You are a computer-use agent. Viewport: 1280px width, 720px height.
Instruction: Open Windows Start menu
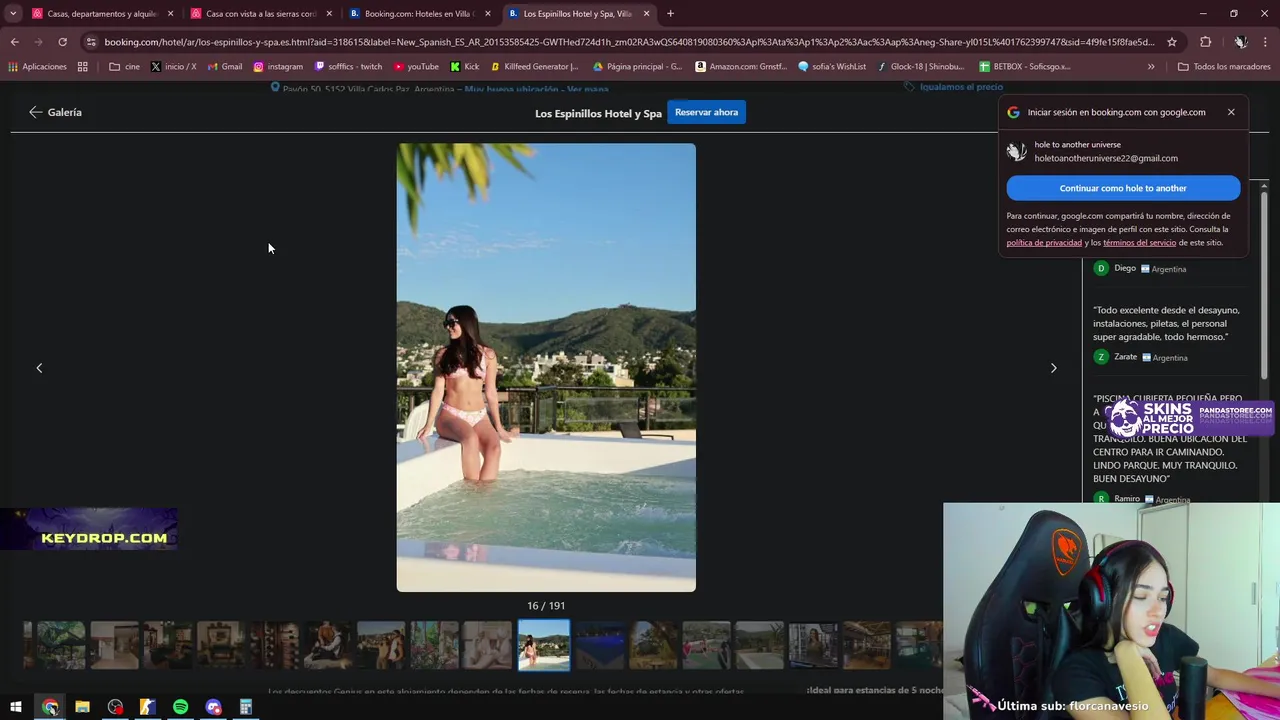(15, 707)
